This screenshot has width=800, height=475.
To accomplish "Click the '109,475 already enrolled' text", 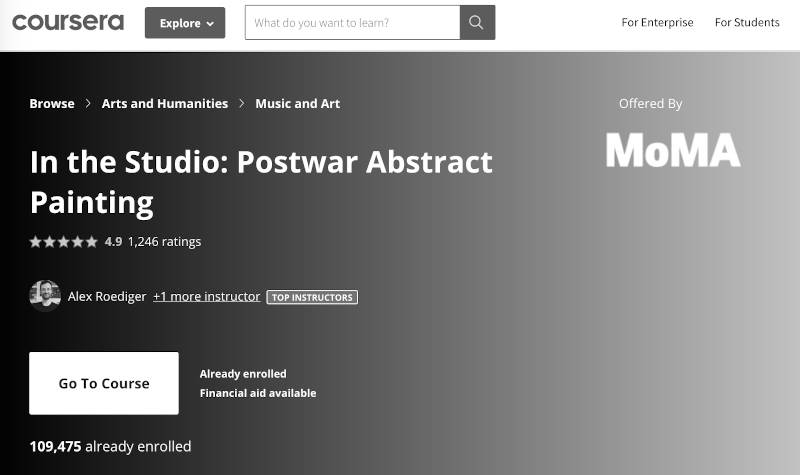I will tap(110, 446).
